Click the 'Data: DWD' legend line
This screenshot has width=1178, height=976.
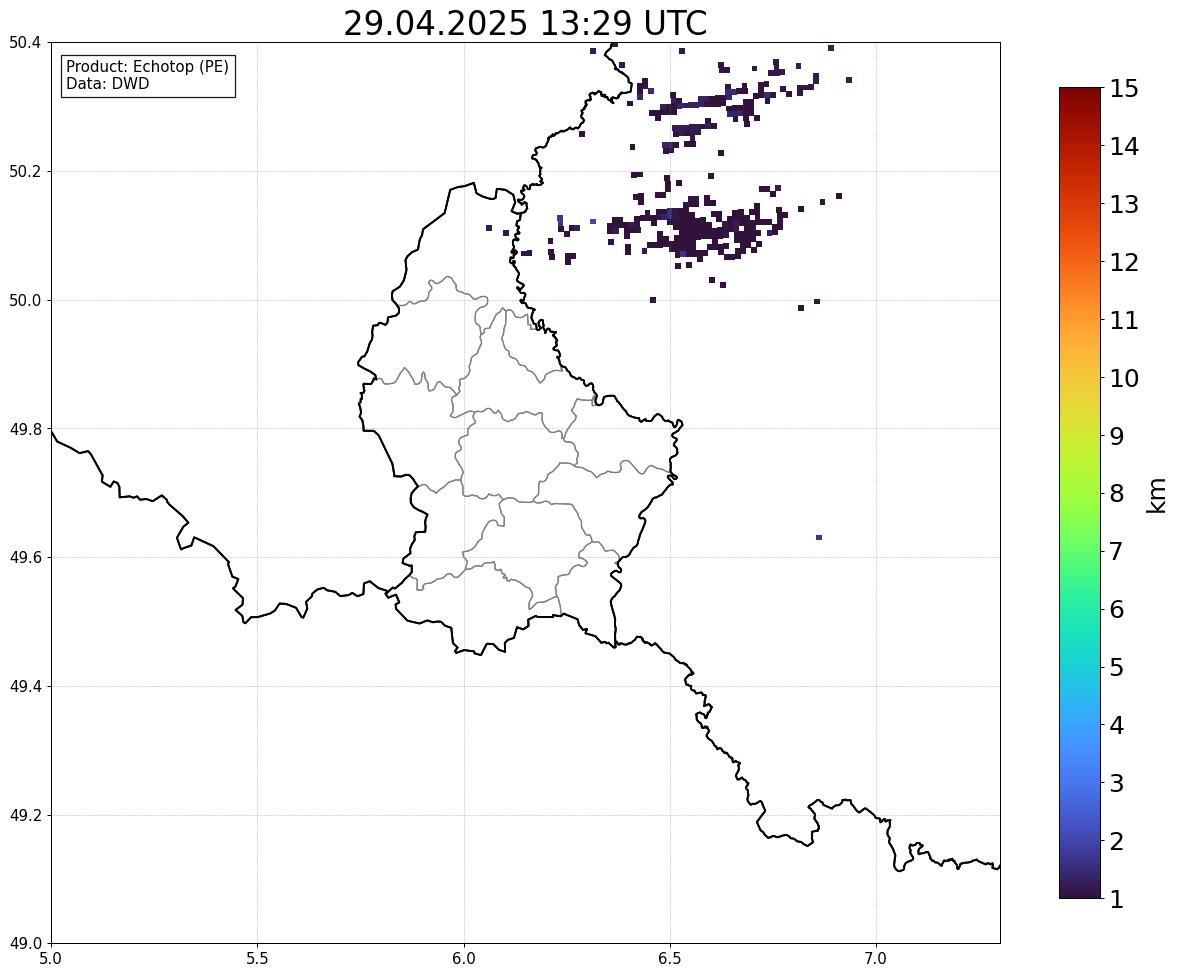click(x=107, y=83)
